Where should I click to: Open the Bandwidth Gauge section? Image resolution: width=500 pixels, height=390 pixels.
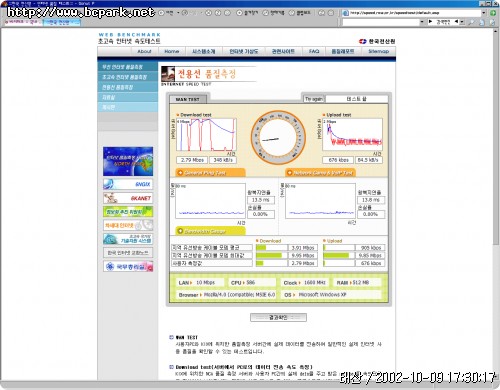211,231
